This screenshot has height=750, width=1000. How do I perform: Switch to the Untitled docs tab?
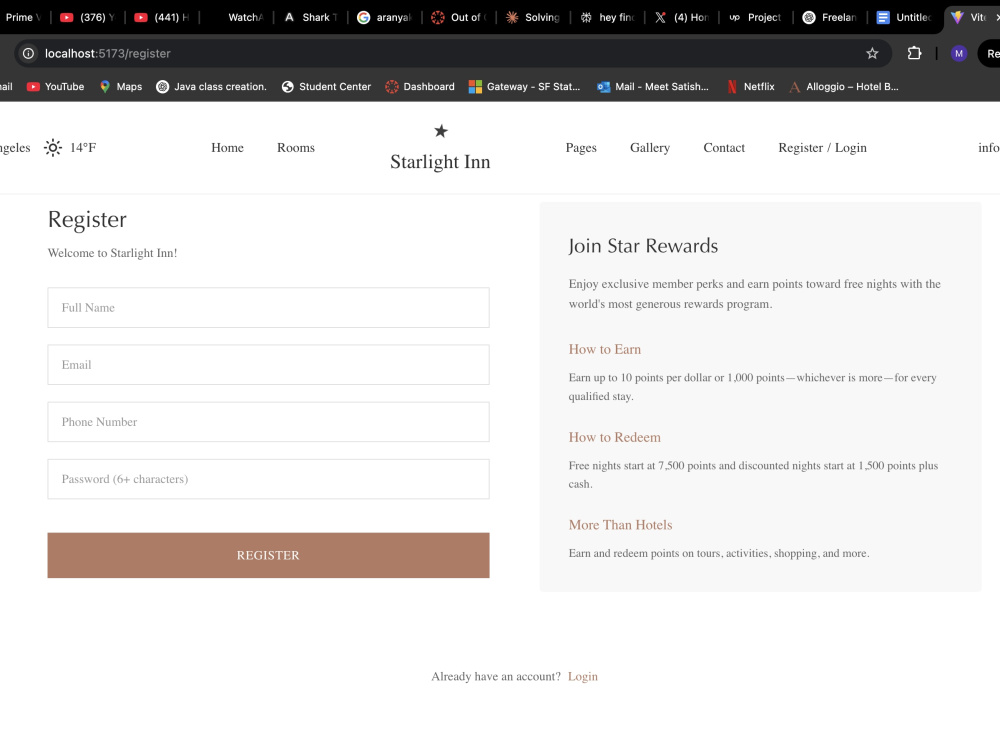click(904, 17)
